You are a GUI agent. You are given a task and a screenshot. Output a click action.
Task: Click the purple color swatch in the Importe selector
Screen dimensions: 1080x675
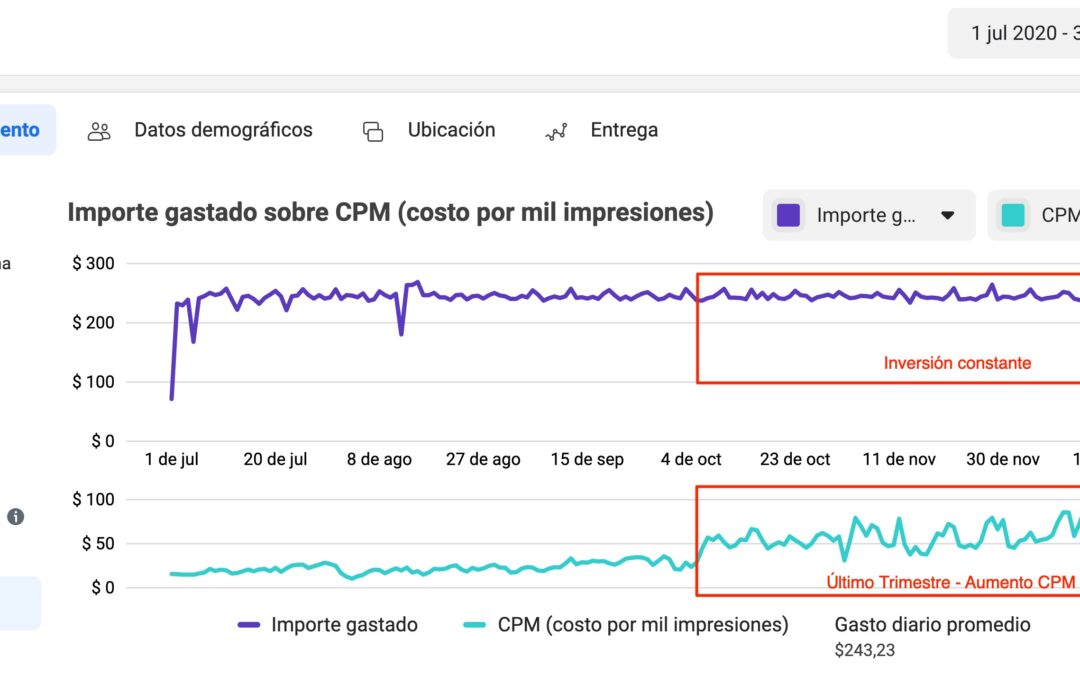tap(789, 214)
